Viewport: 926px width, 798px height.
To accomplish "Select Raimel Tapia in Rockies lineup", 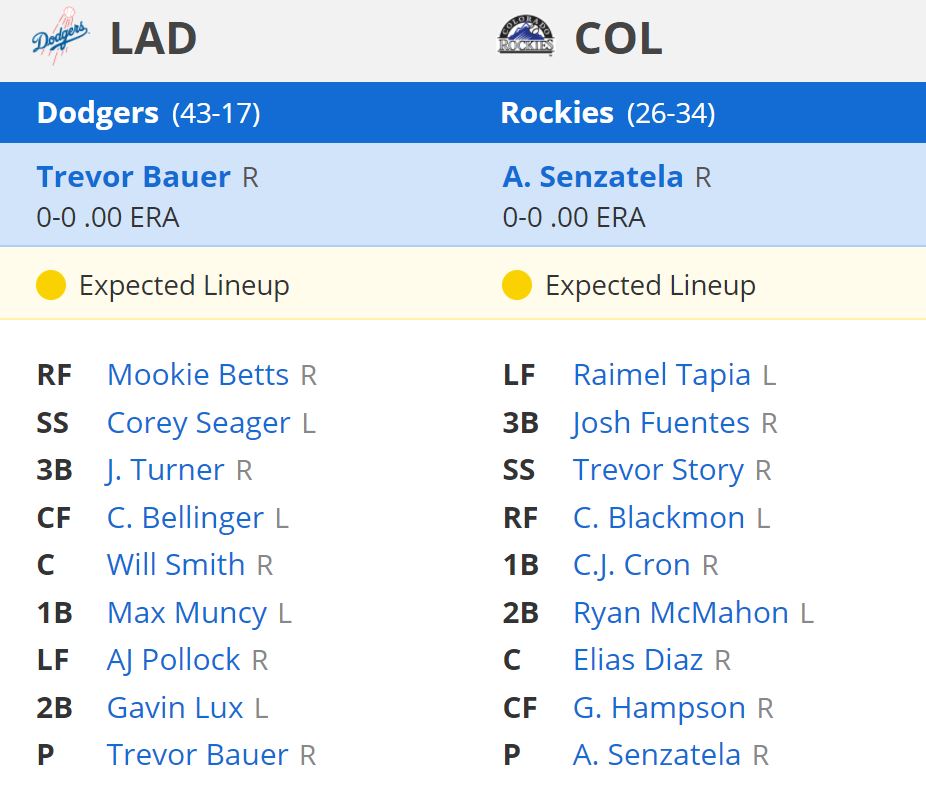I will coord(662,375).
